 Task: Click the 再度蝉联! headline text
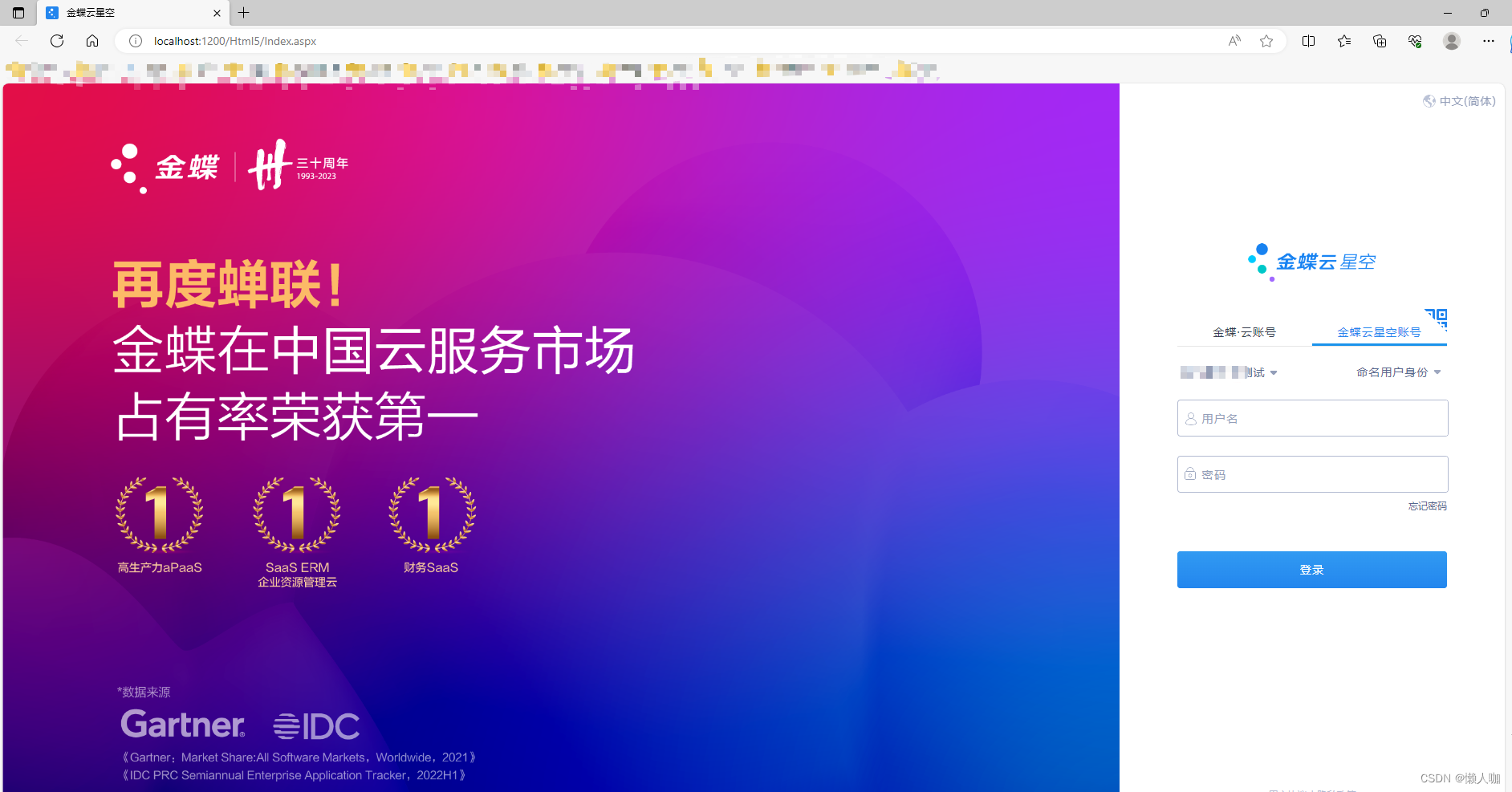tap(230, 285)
